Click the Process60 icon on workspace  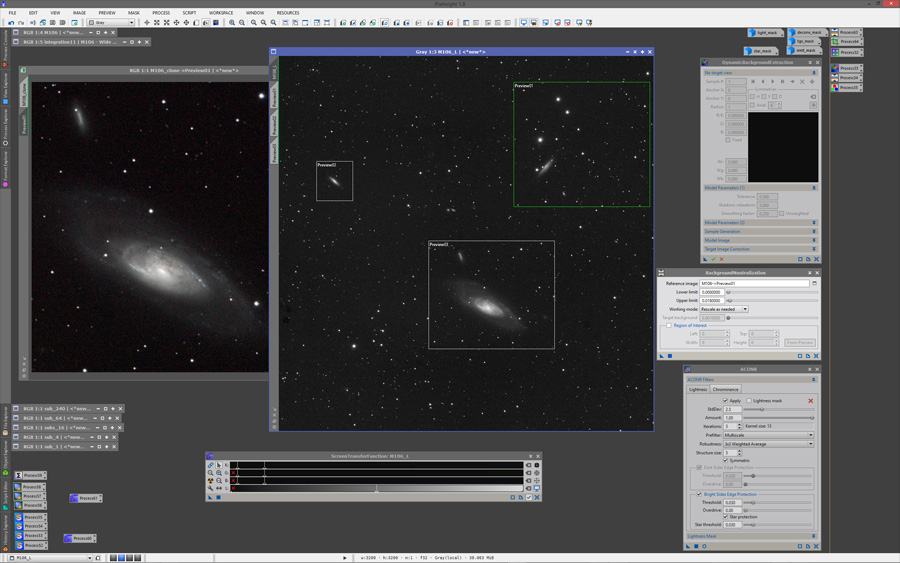80,538
